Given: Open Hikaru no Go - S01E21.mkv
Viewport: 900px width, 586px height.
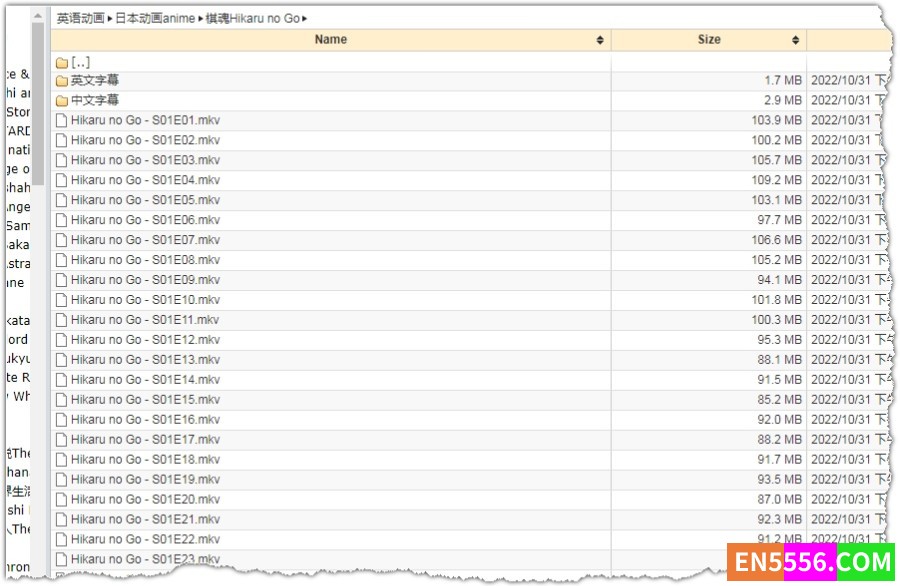Looking at the screenshot, I should click(145, 520).
